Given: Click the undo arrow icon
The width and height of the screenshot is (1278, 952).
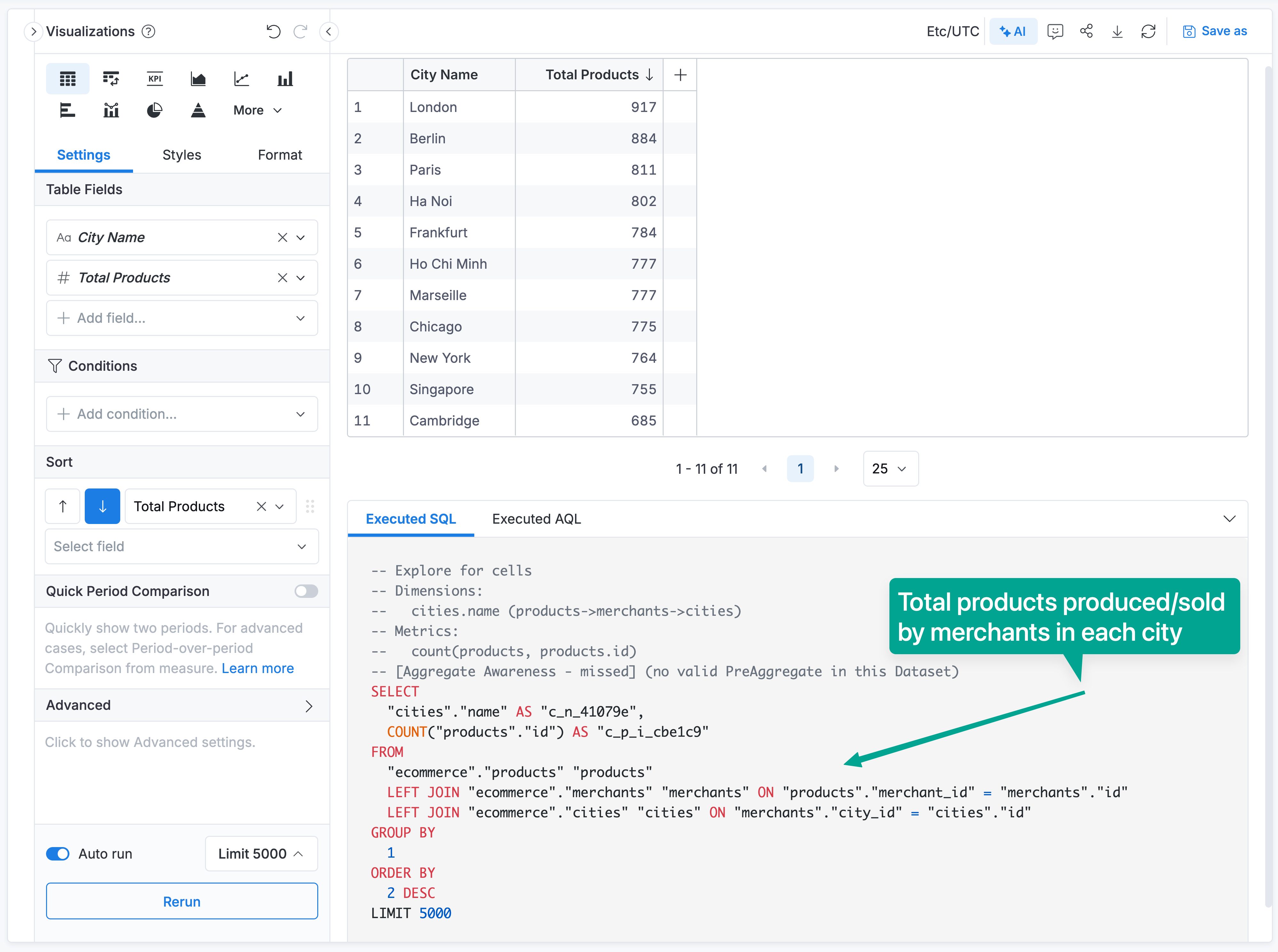Looking at the screenshot, I should click(273, 32).
